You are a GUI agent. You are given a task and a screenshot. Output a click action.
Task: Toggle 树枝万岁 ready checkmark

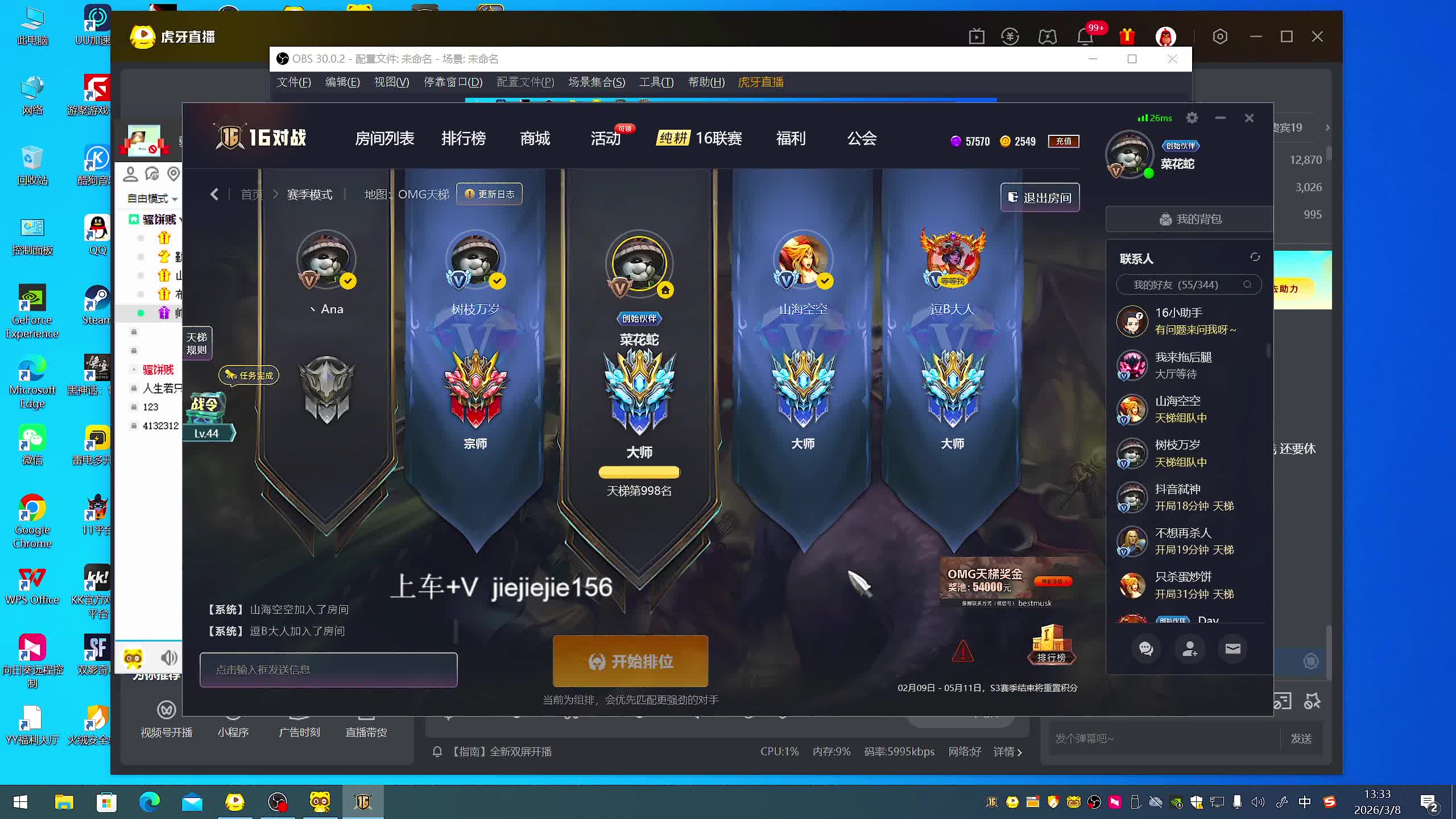(x=497, y=281)
